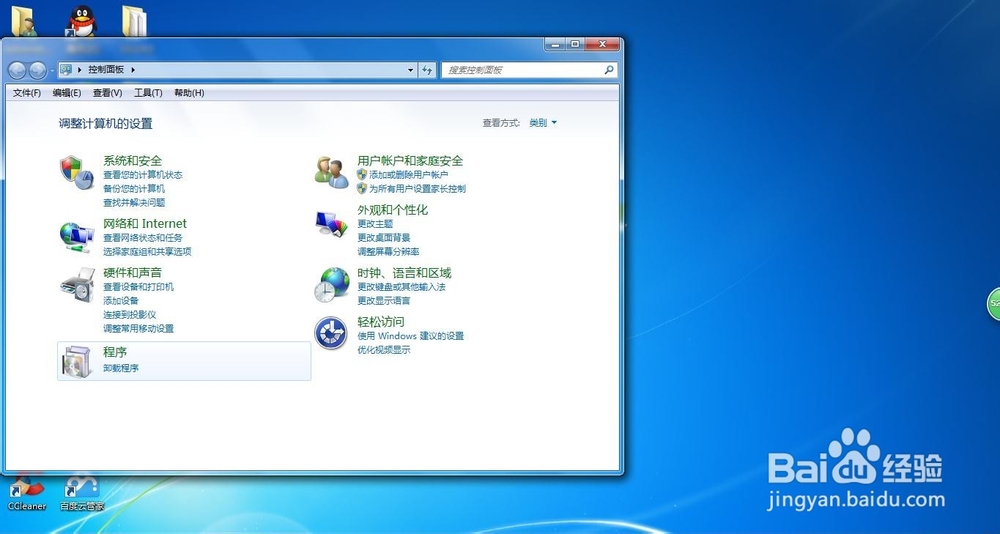Click 轻松访问 heading link
Image resolution: width=1000 pixels, height=534 pixels.
[381, 322]
